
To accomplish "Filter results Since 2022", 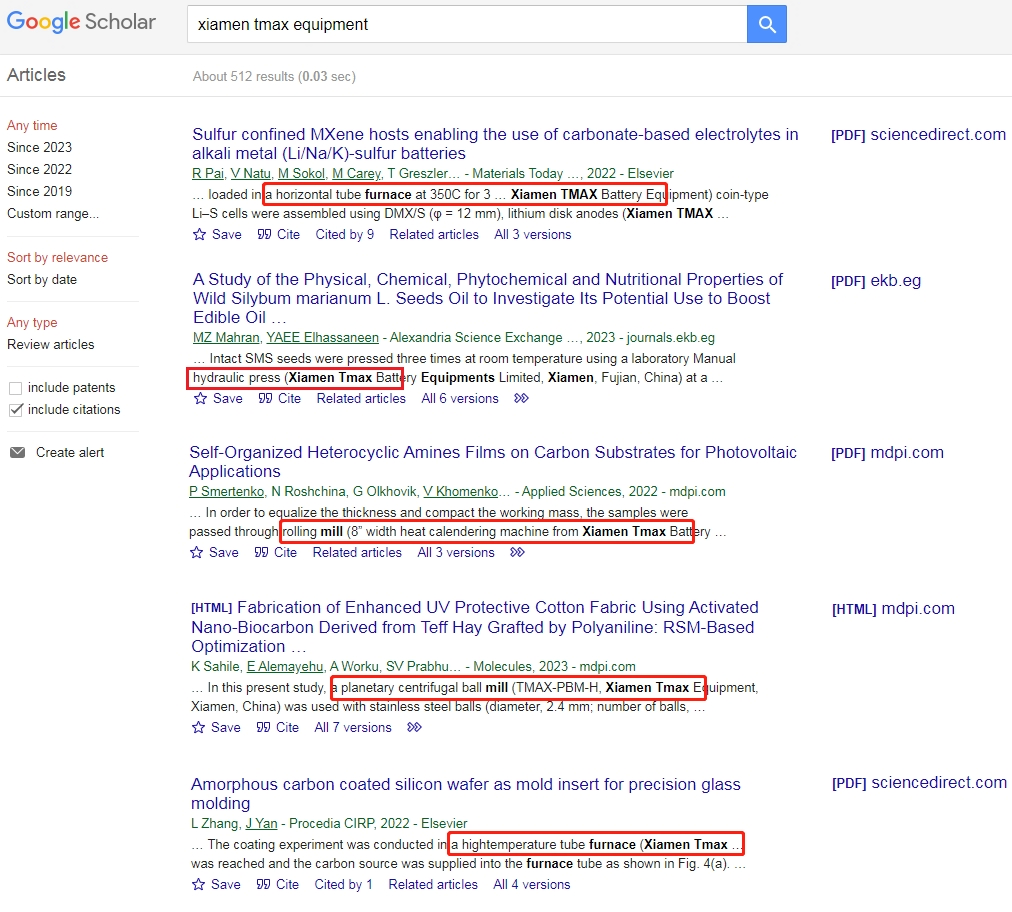I will pyautogui.click(x=39, y=169).
